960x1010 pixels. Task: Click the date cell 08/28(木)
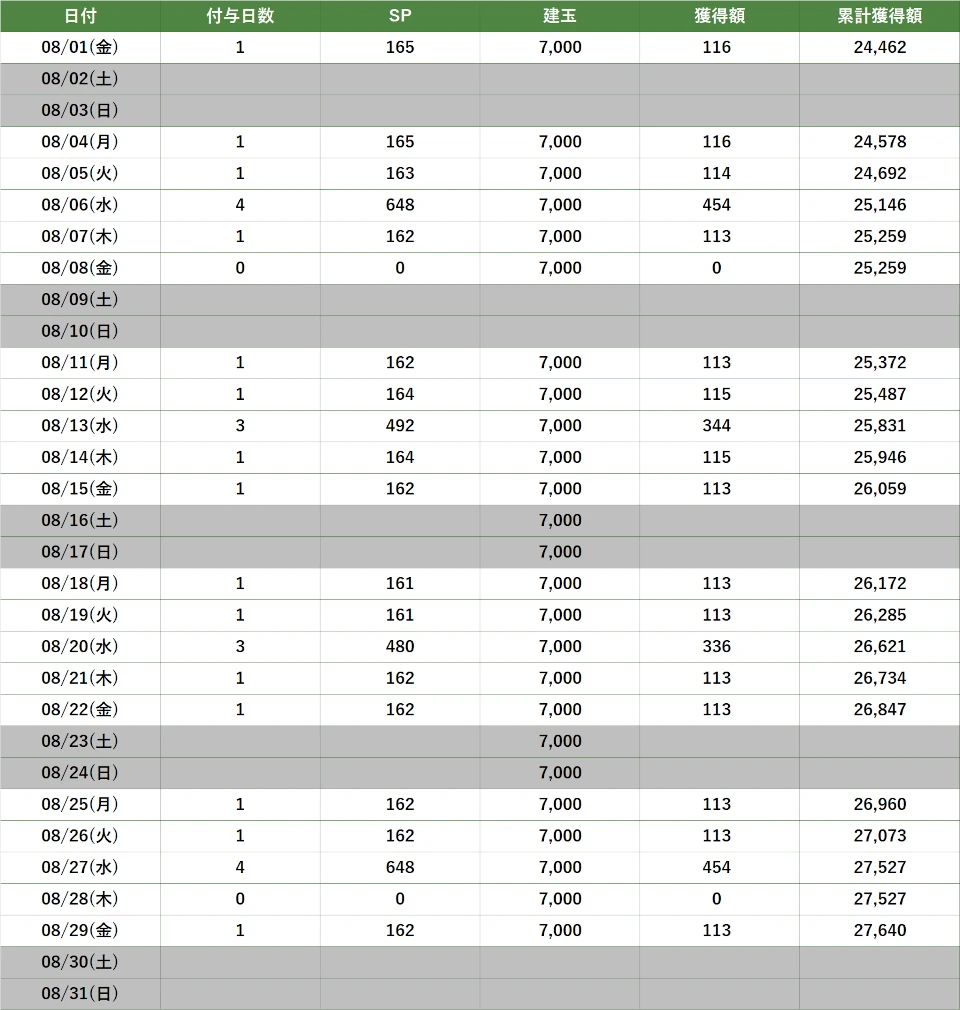pyautogui.click(x=80, y=899)
